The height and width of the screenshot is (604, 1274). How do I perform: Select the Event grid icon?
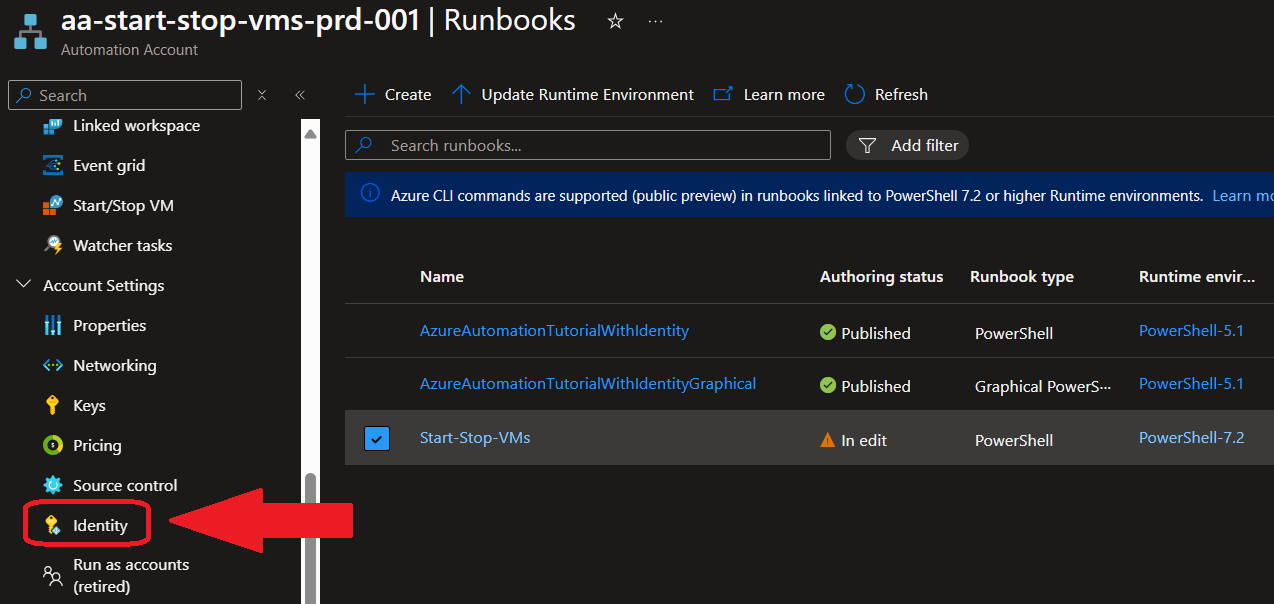click(x=53, y=165)
